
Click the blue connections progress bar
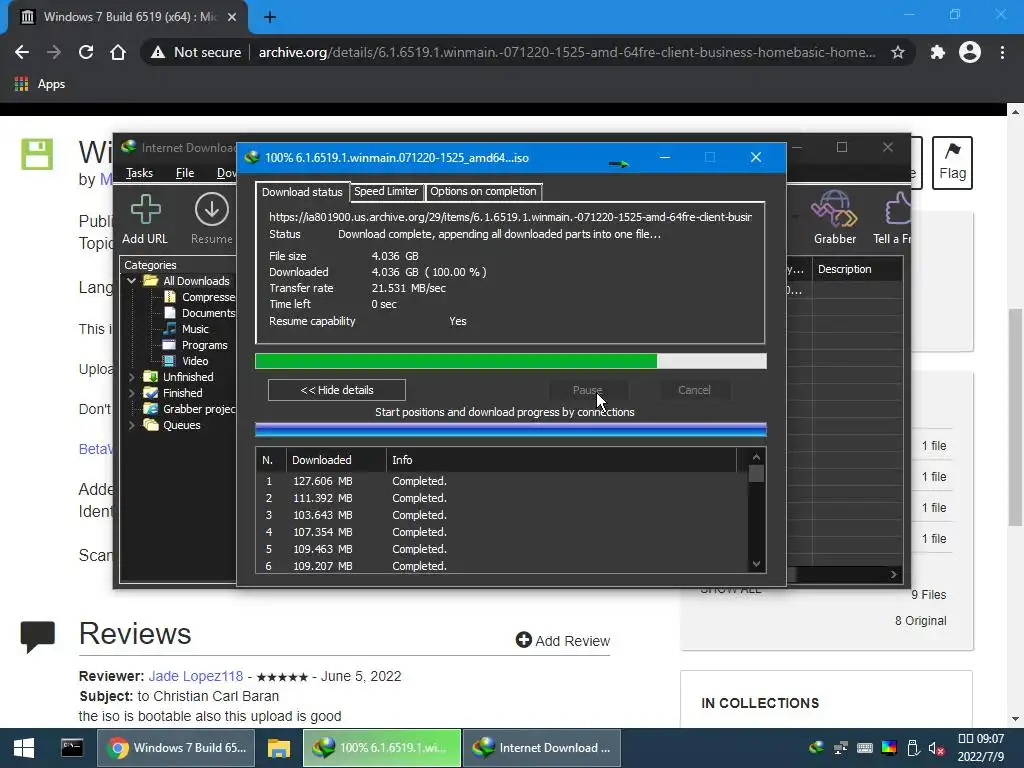coord(511,430)
